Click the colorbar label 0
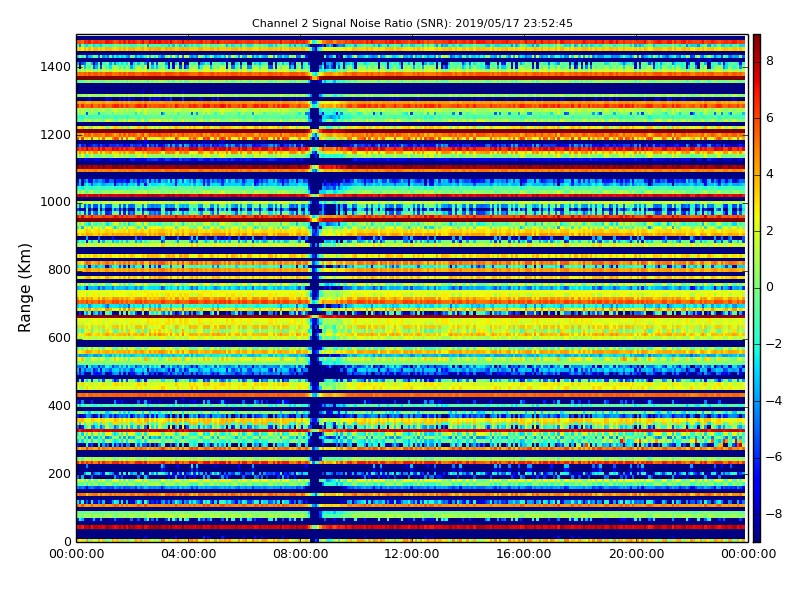The height and width of the screenshot is (600, 800). click(770, 287)
